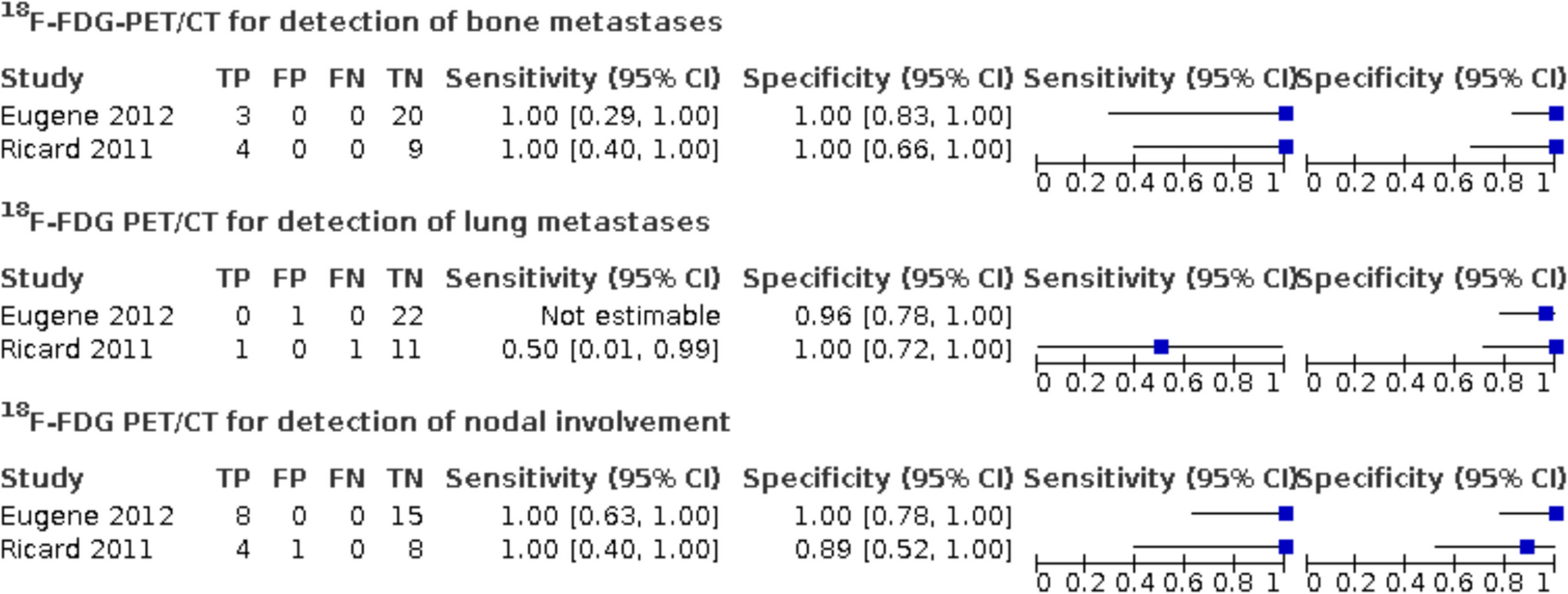Select the lung metastases section heading

(x=355, y=222)
